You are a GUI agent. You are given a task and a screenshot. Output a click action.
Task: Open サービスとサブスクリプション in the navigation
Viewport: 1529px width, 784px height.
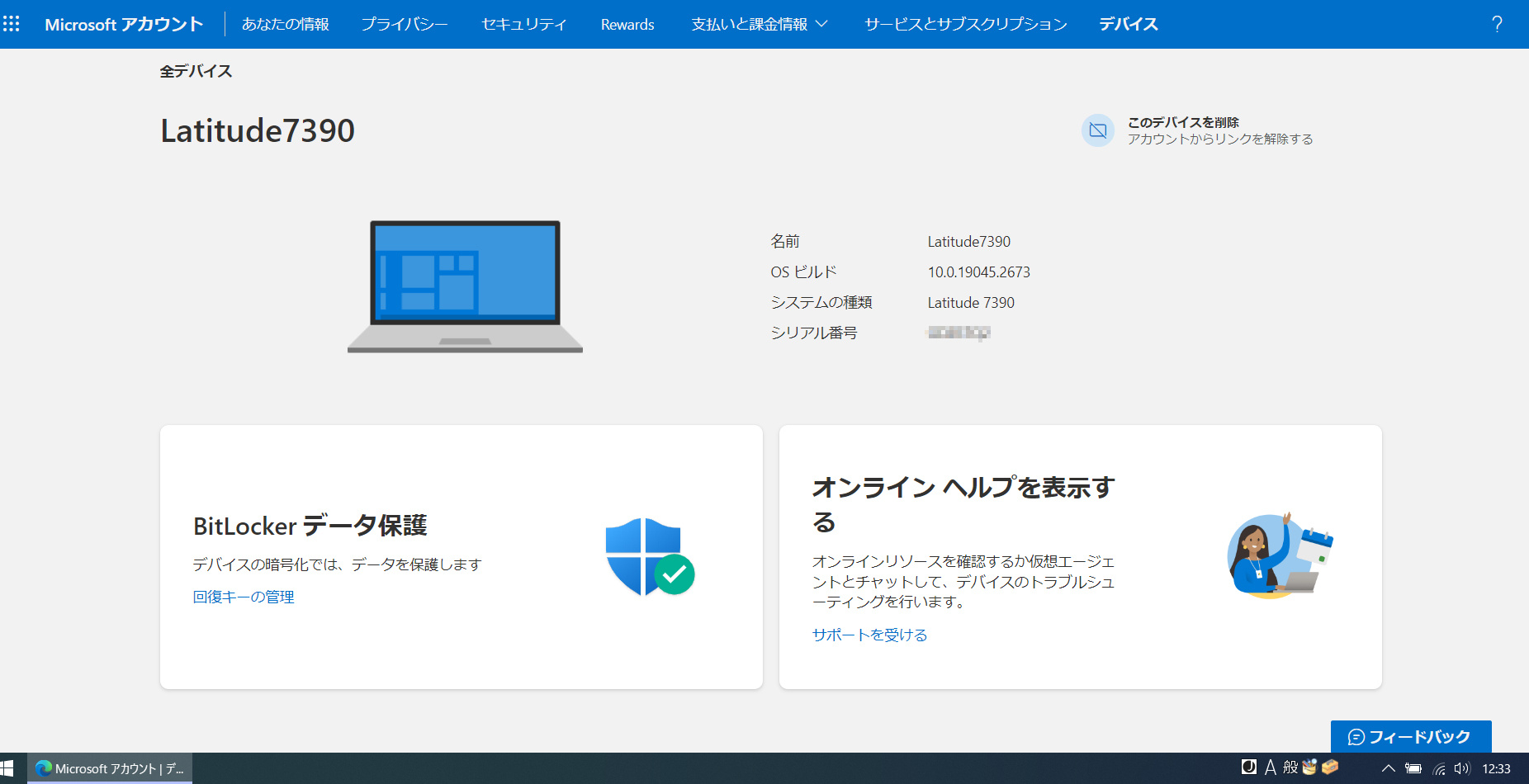(966, 25)
